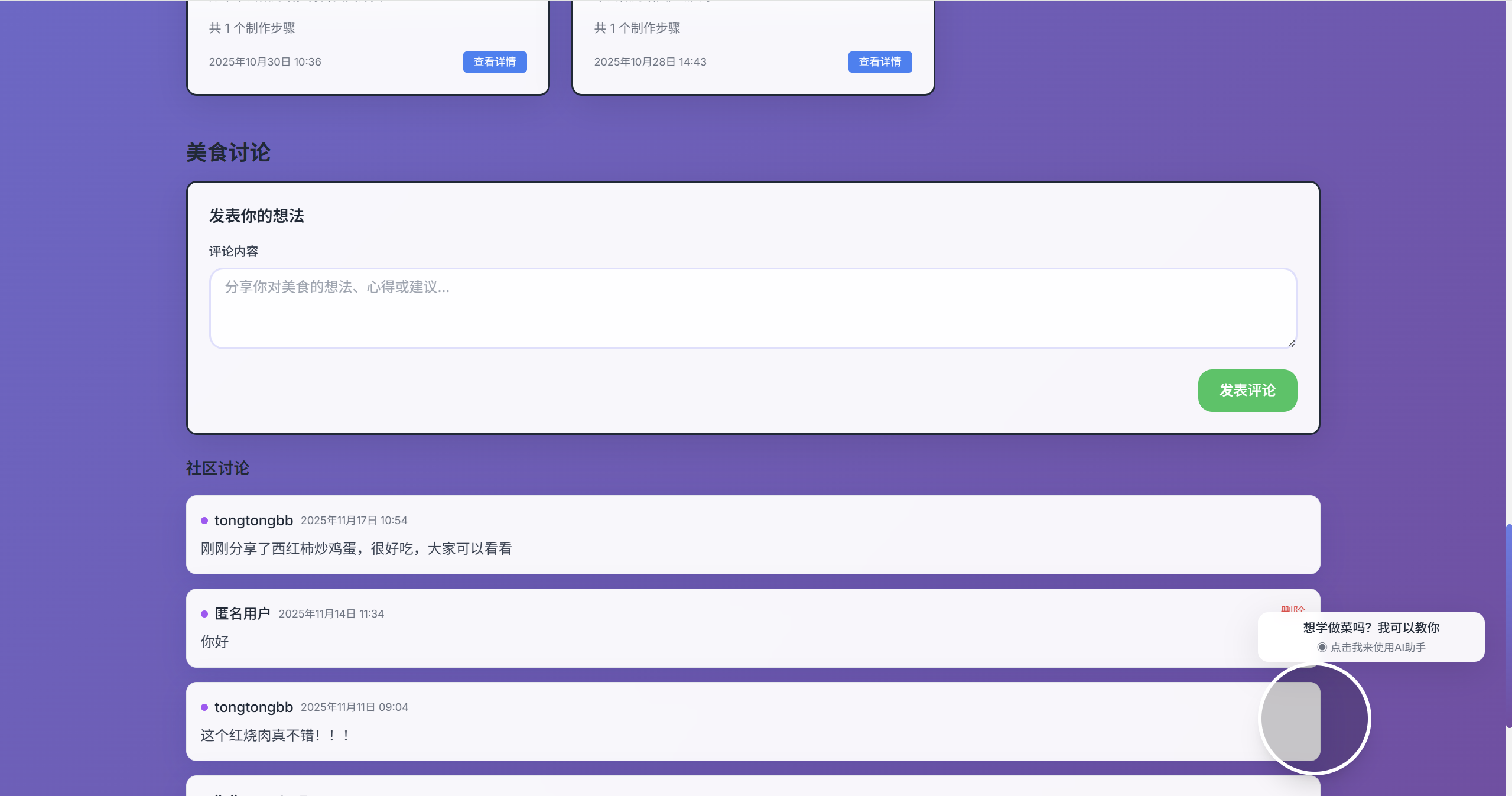Click the purple dot beside tongtongbb's first comment
The width and height of the screenshot is (1512, 796).
[204, 521]
